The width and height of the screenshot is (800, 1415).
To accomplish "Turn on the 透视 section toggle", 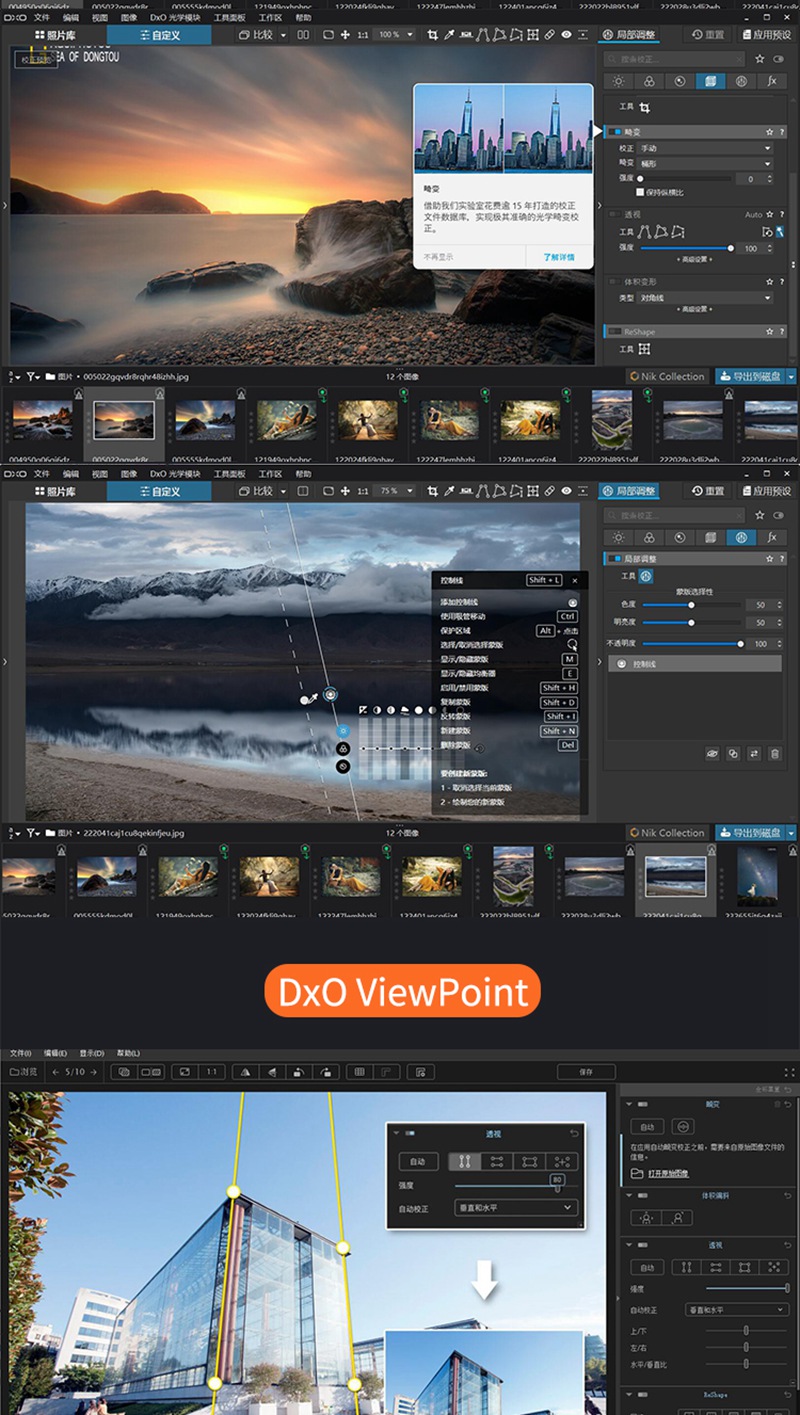I will [x=614, y=215].
